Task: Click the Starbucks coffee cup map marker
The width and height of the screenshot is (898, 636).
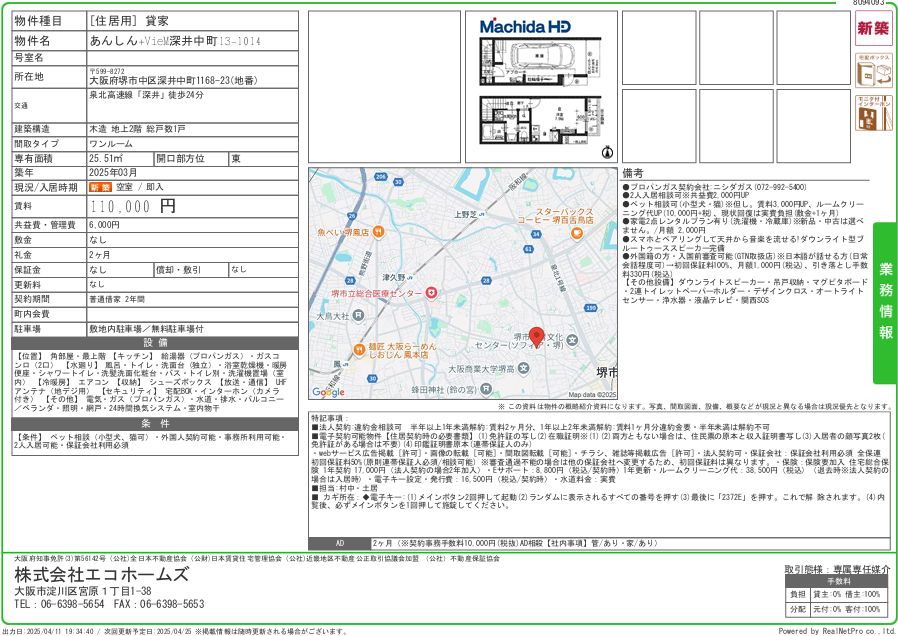Action: click(577, 232)
